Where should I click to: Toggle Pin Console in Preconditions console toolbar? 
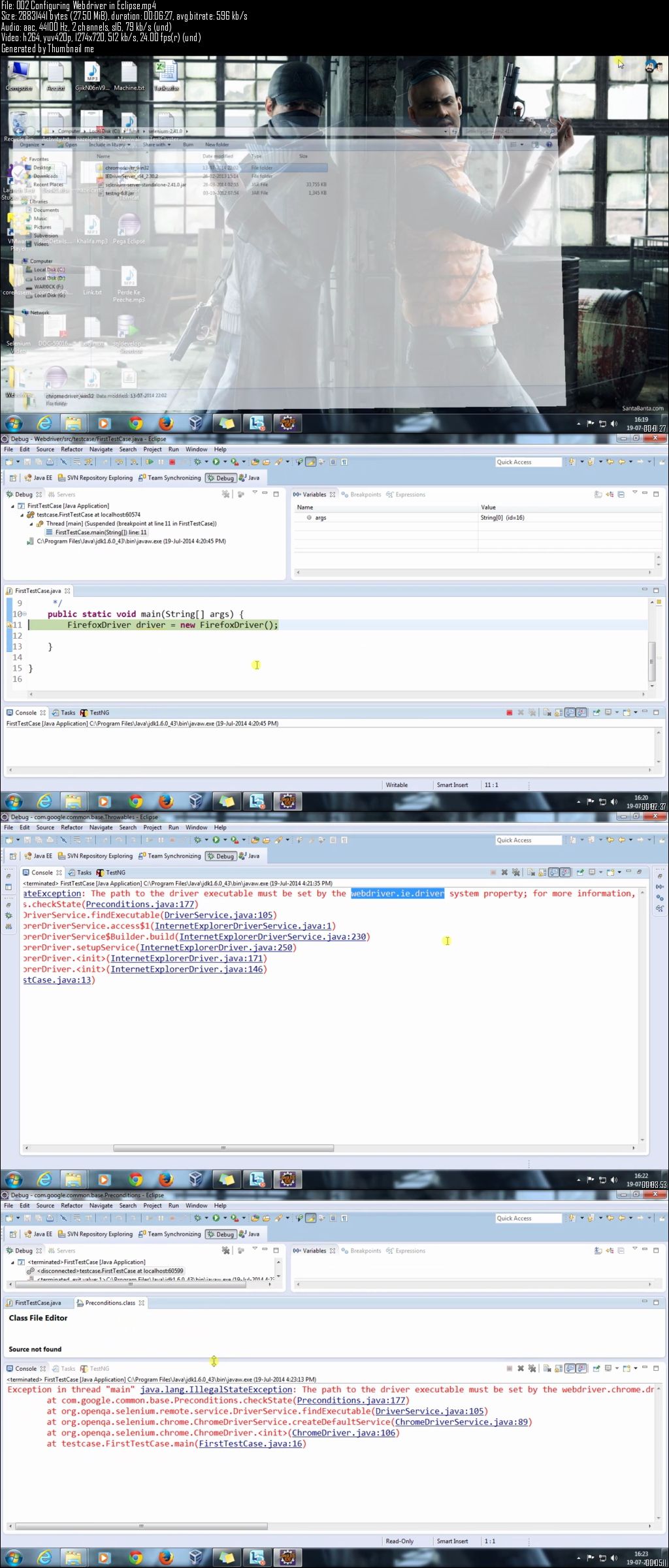tap(596, 1368)
